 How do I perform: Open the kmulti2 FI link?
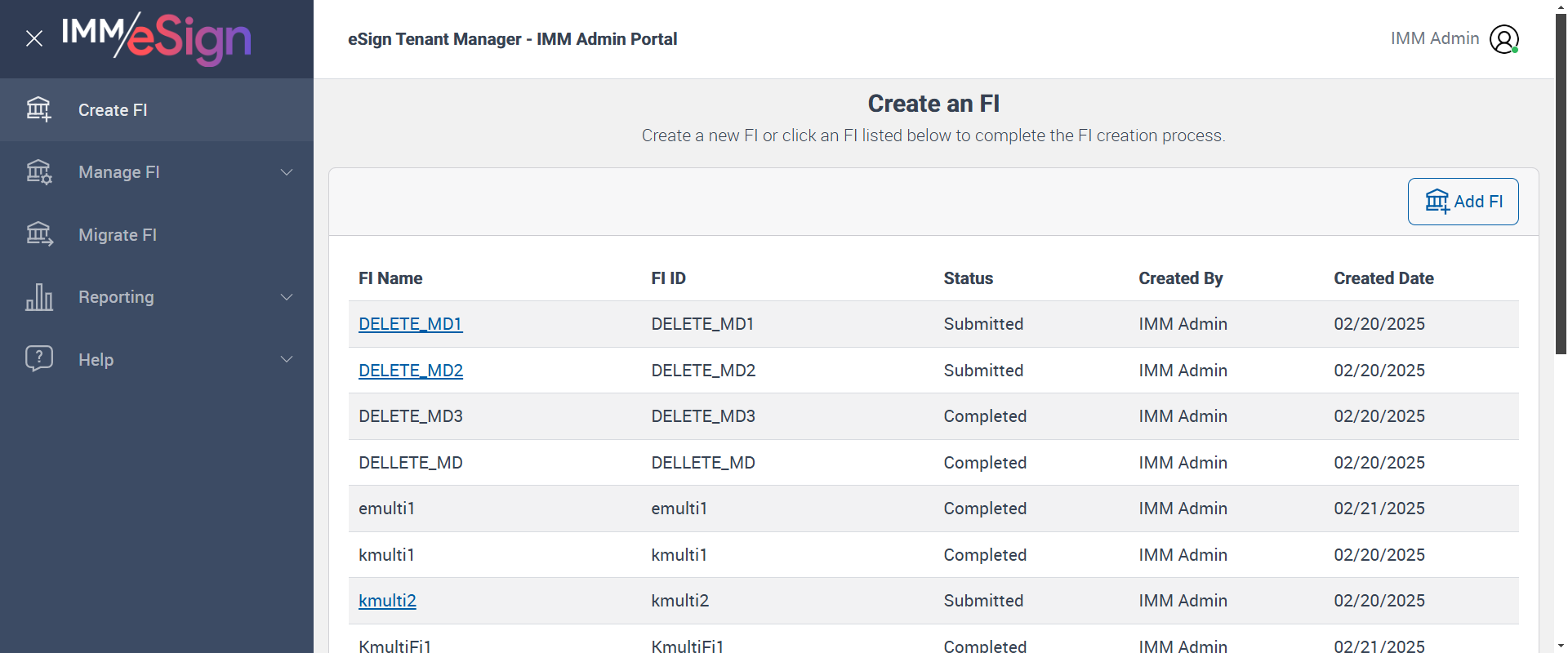tap(387, 601)
